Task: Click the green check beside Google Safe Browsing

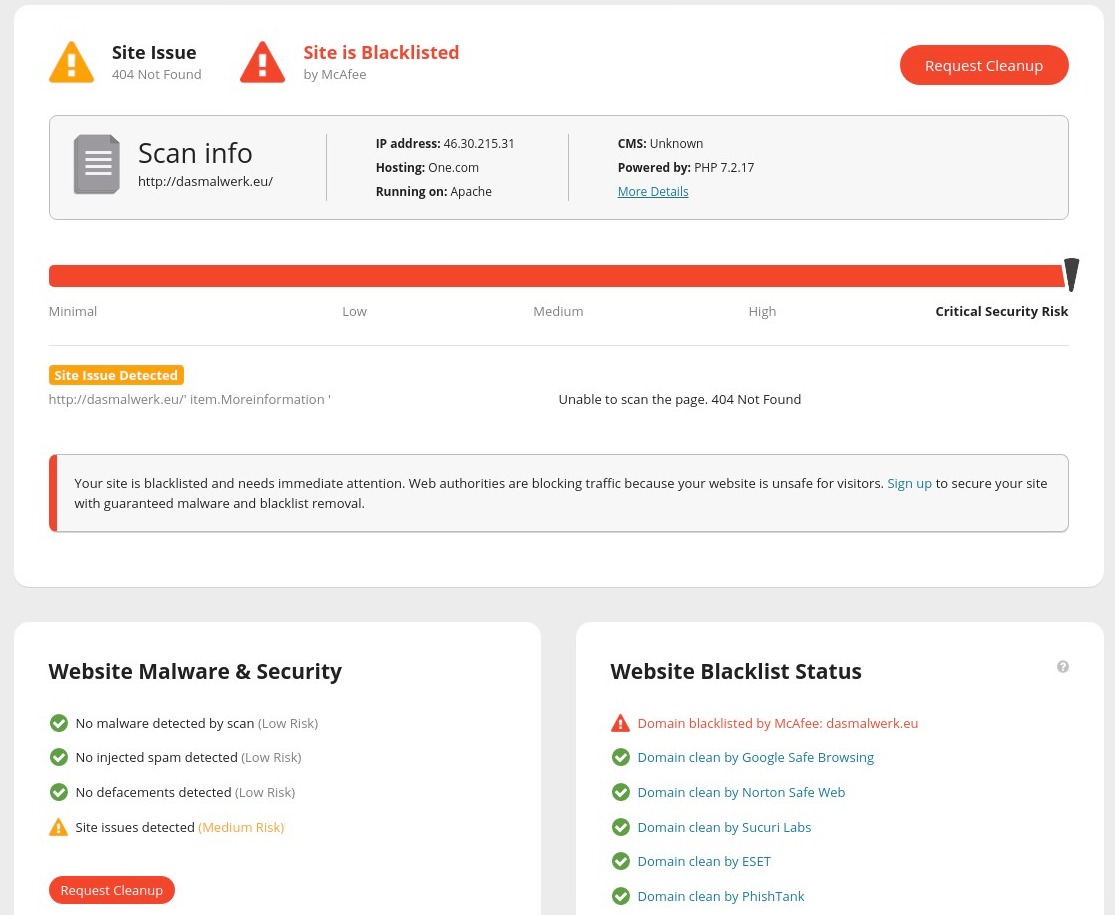Action: click(x=621, y=757)
